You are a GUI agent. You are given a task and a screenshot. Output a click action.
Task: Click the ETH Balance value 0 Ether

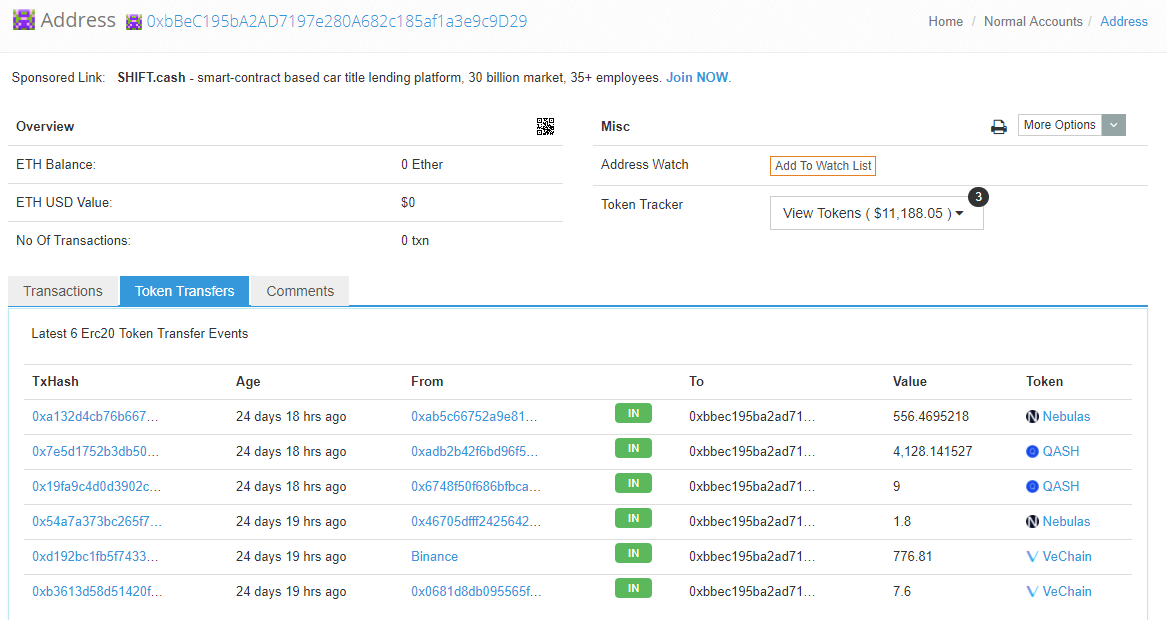click(422, 164)
